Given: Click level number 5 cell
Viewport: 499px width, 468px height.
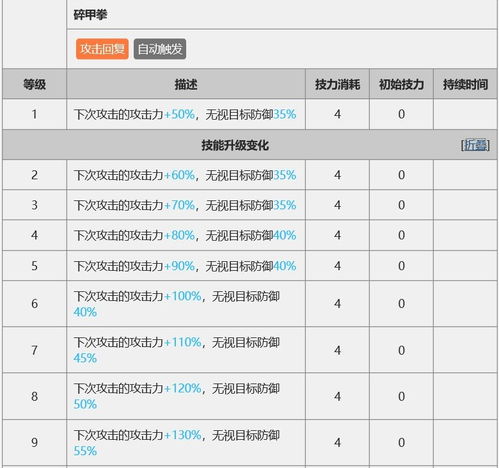Looking at the screenshot, I should point(34,266).
